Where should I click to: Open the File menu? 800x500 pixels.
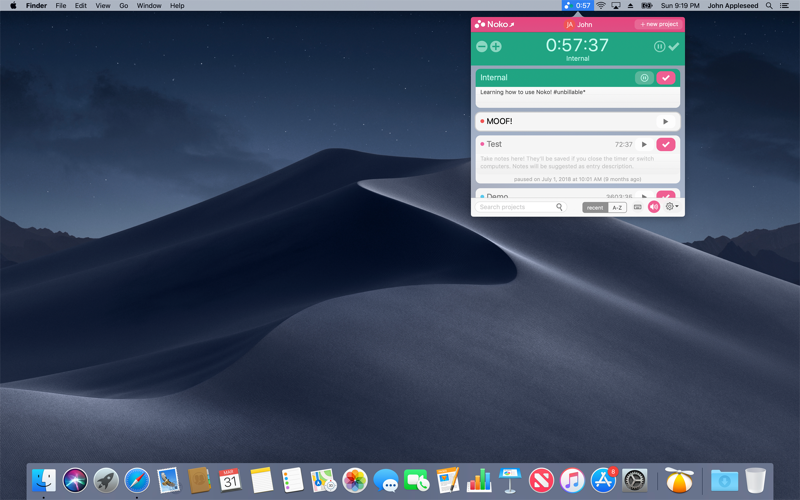(61, 6)
